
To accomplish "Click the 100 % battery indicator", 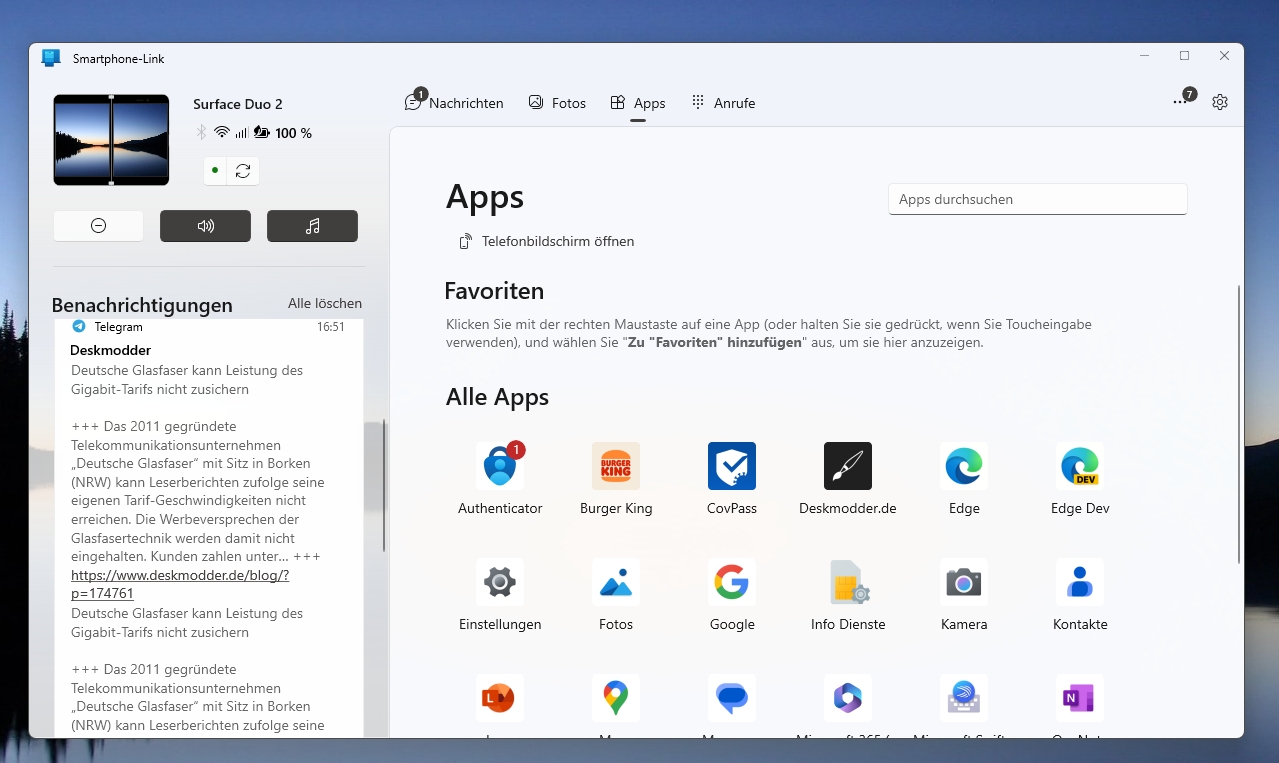I will tap(283, 133).
